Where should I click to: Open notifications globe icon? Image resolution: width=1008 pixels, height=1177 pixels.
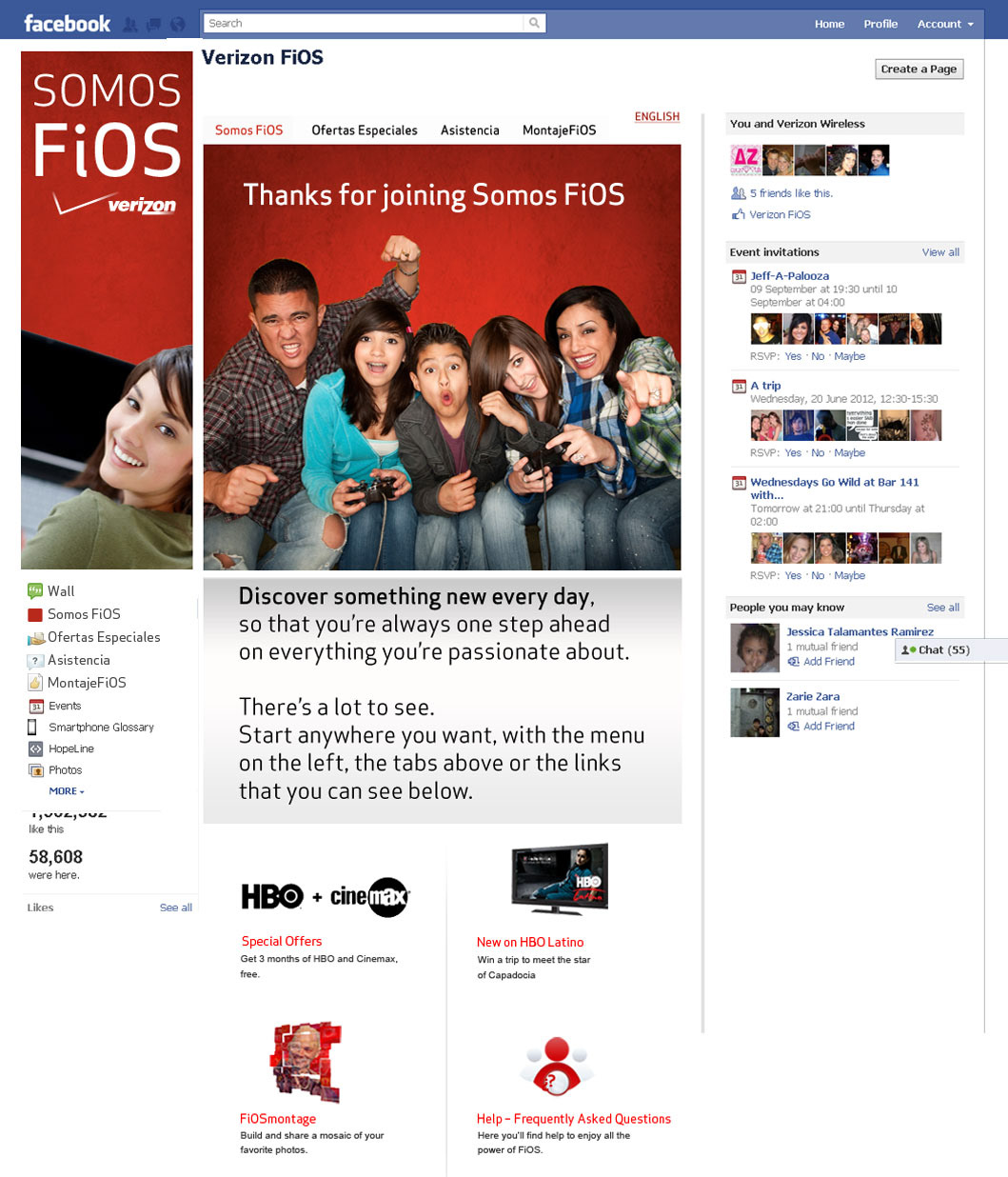pos(177,25)
